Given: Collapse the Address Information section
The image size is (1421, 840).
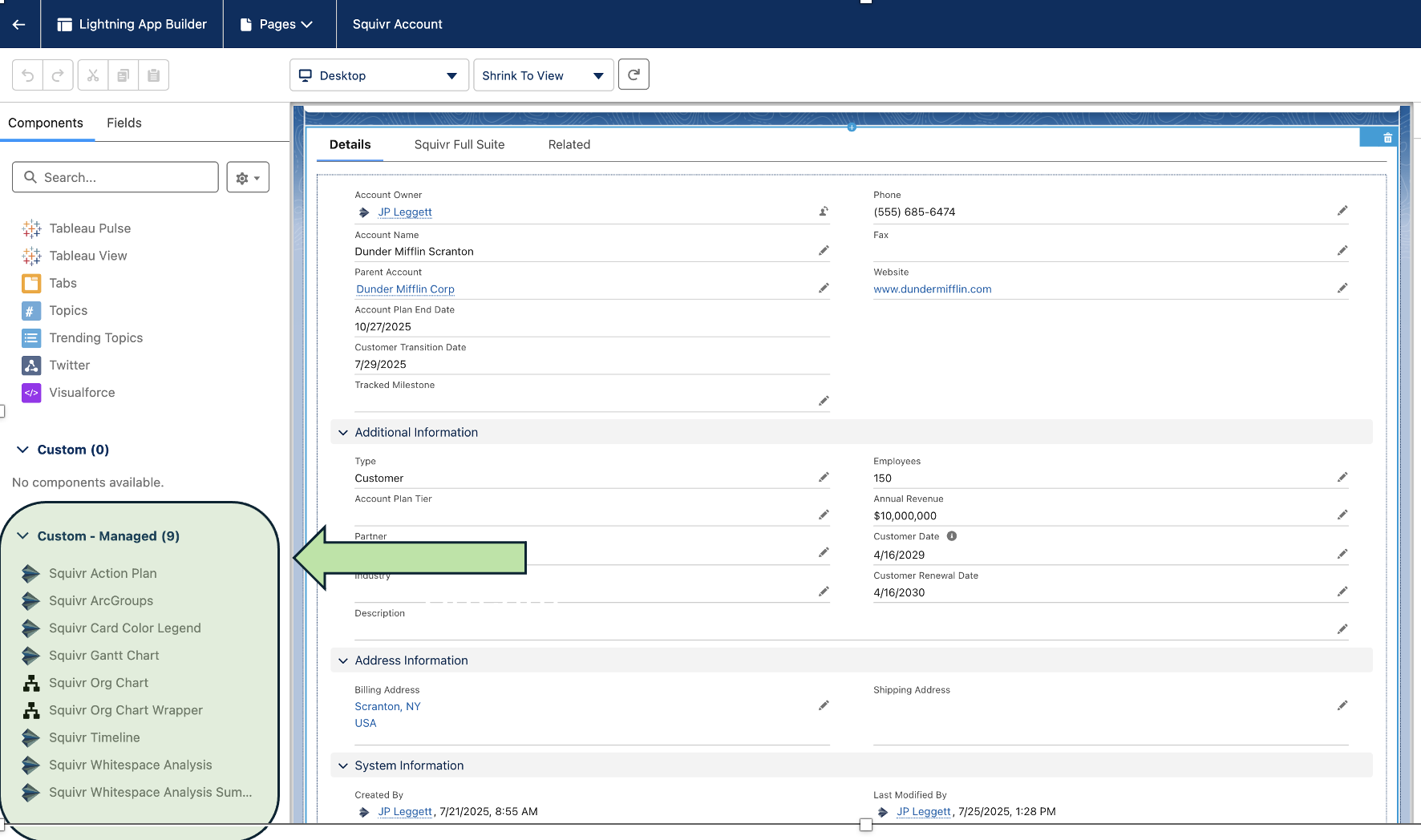Looking at the screenshot, I should pos(343,660).
